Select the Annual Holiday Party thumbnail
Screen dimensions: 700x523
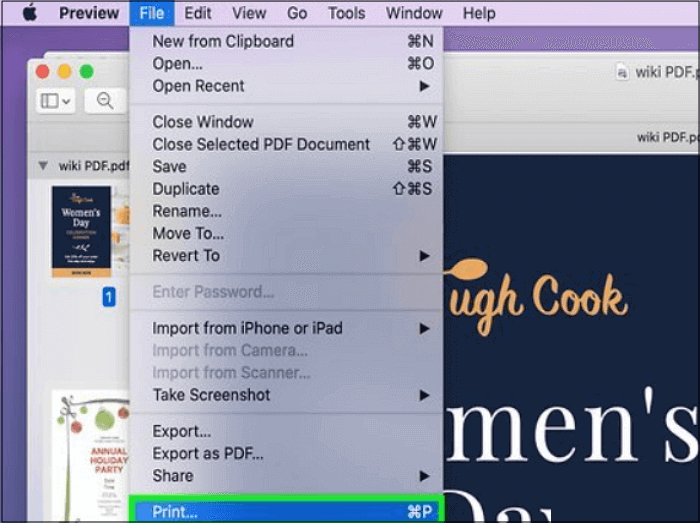pyautogui.click(x=92, y=455)
